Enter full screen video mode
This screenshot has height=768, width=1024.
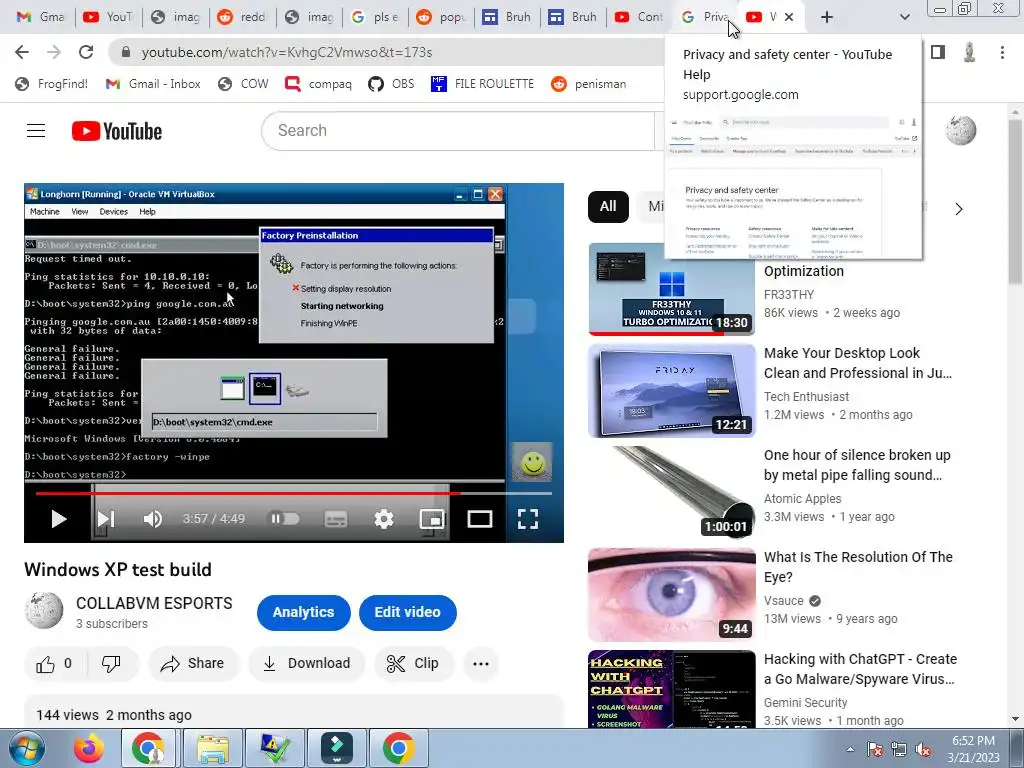[528, 519]
